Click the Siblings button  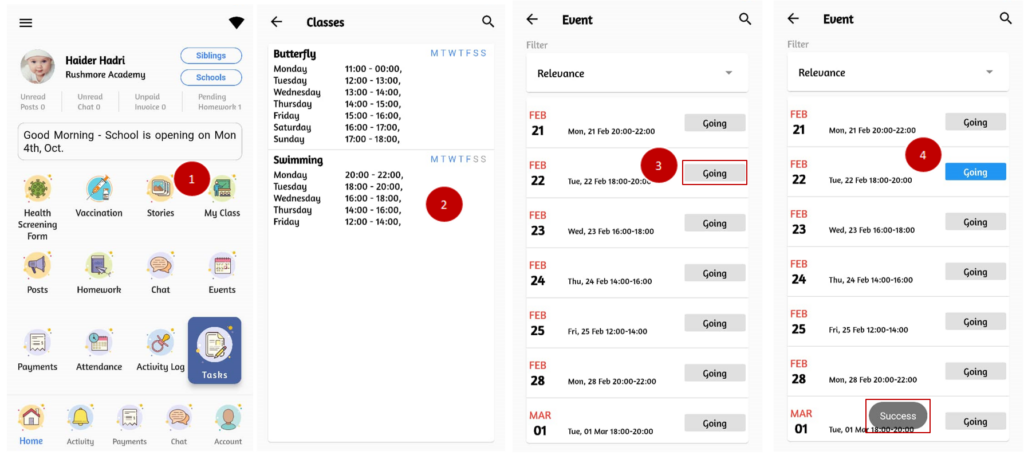click(x=211, y=55)
